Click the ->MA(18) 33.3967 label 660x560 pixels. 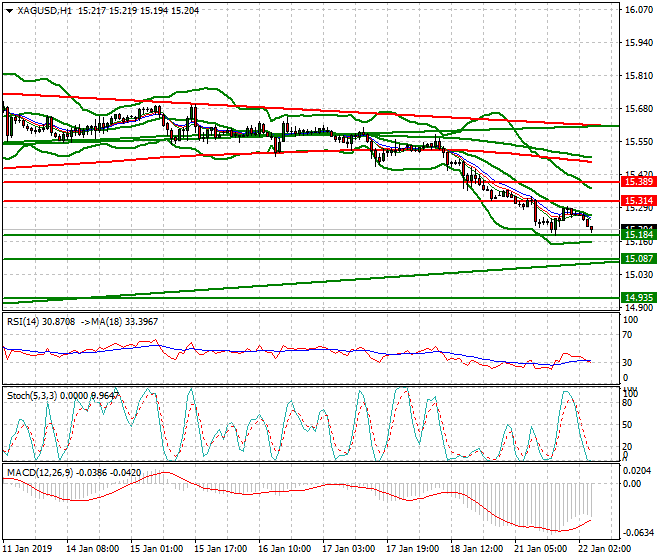119,322
